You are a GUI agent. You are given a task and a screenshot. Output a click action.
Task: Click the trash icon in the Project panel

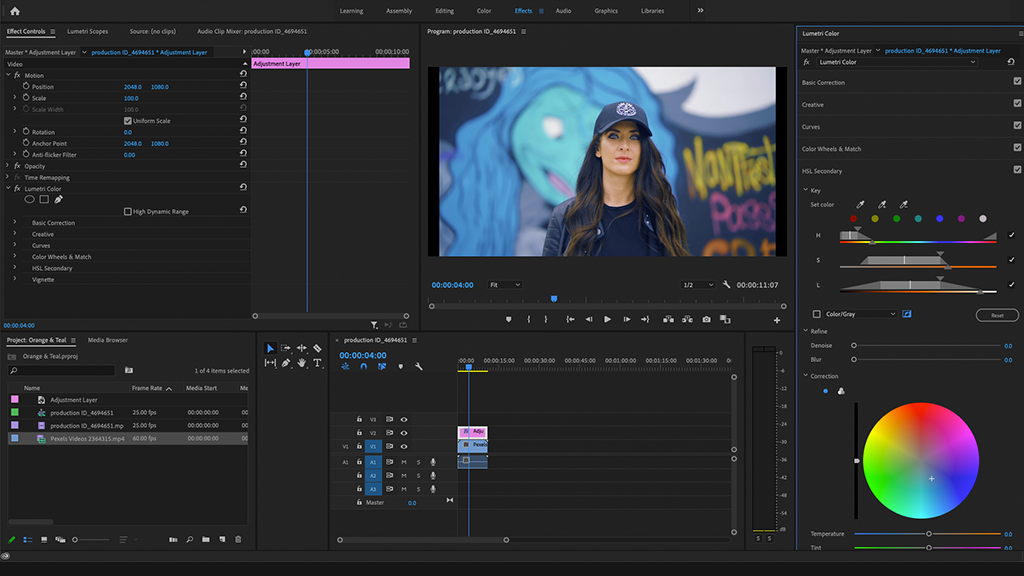(x=238, y=540)
